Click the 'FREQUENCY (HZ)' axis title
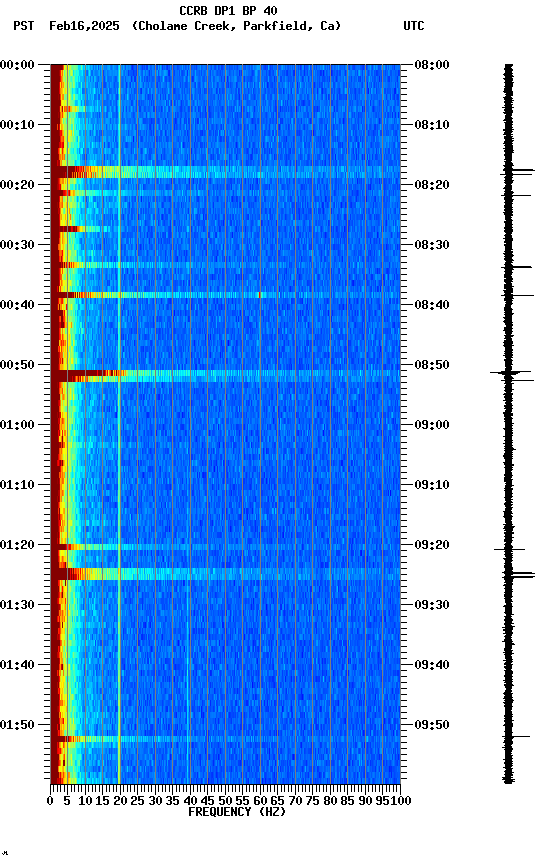This screenshot has width=552, height=864. point(237,813)
